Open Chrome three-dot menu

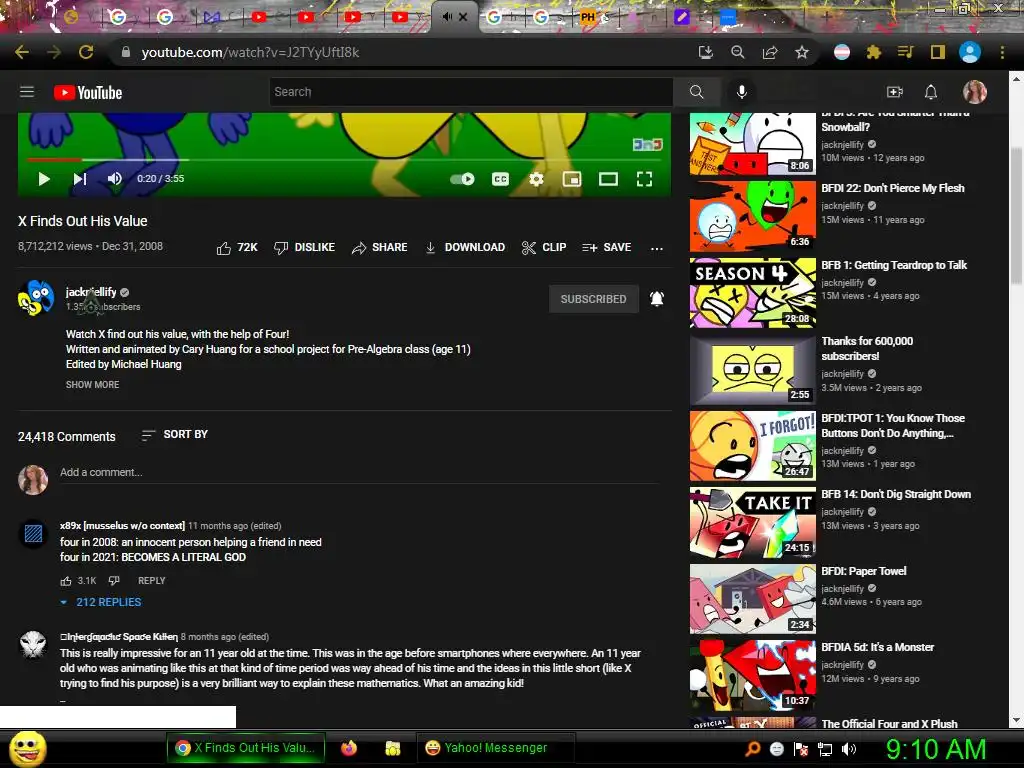pyautogui.click(x=1002, y=52)
